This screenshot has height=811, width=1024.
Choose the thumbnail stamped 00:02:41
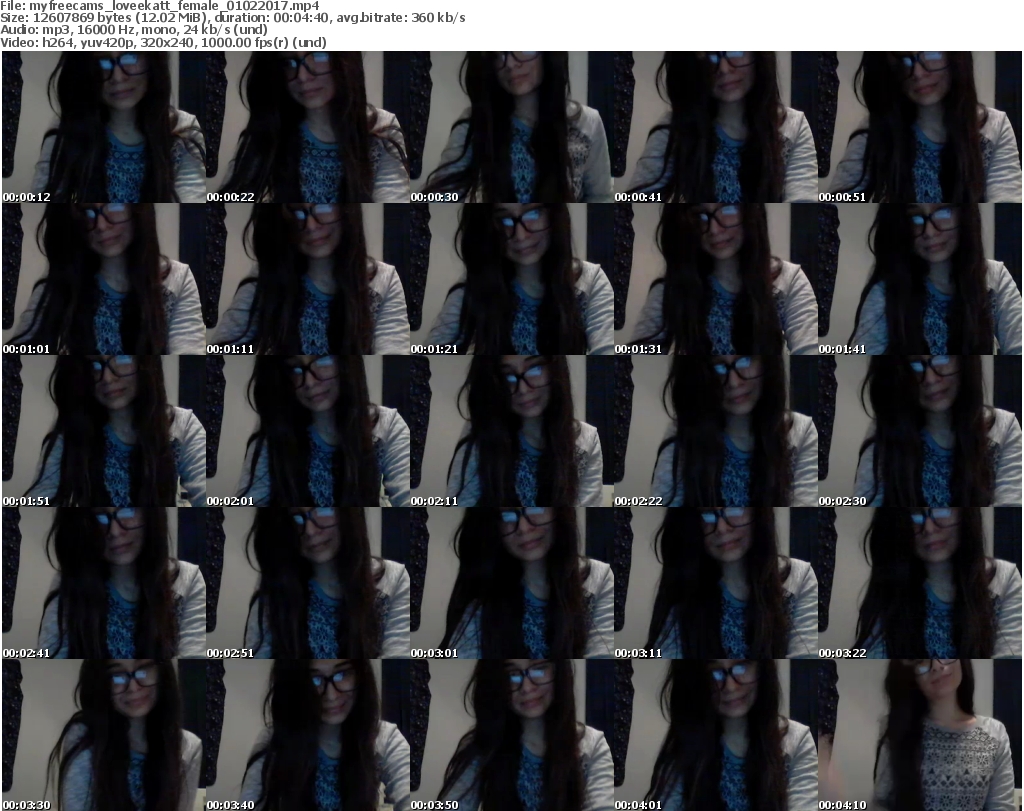[104, 583]
